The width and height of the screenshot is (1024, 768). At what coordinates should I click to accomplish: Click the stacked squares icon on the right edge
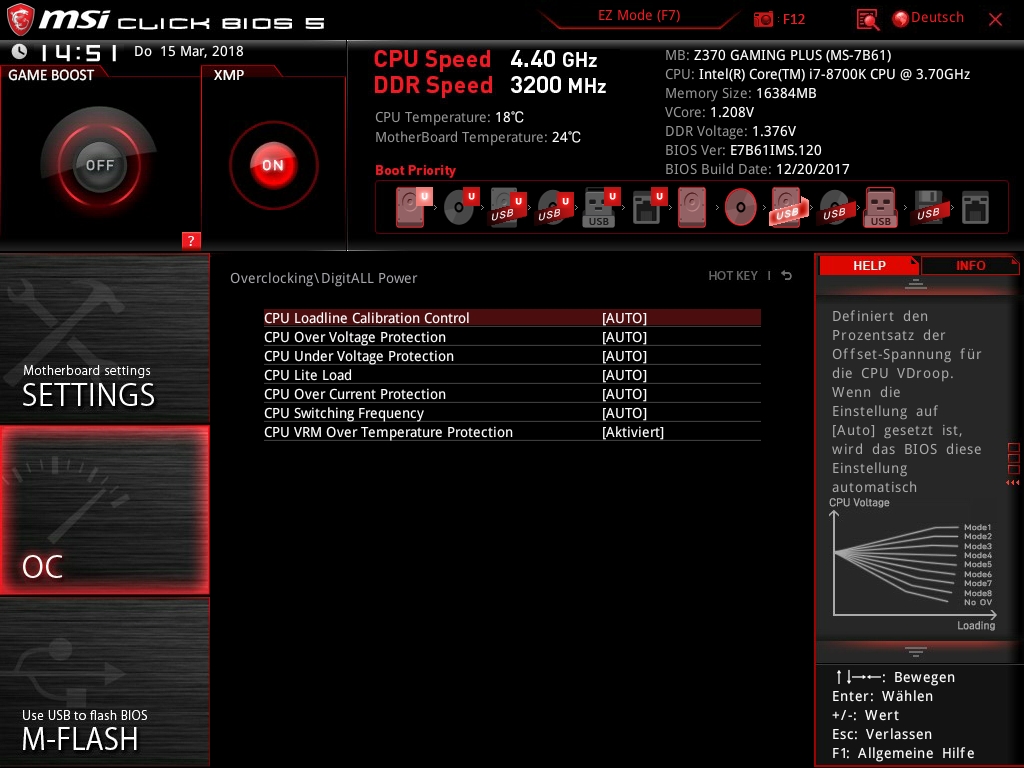pyautogui.click(x=1014, y=458)
